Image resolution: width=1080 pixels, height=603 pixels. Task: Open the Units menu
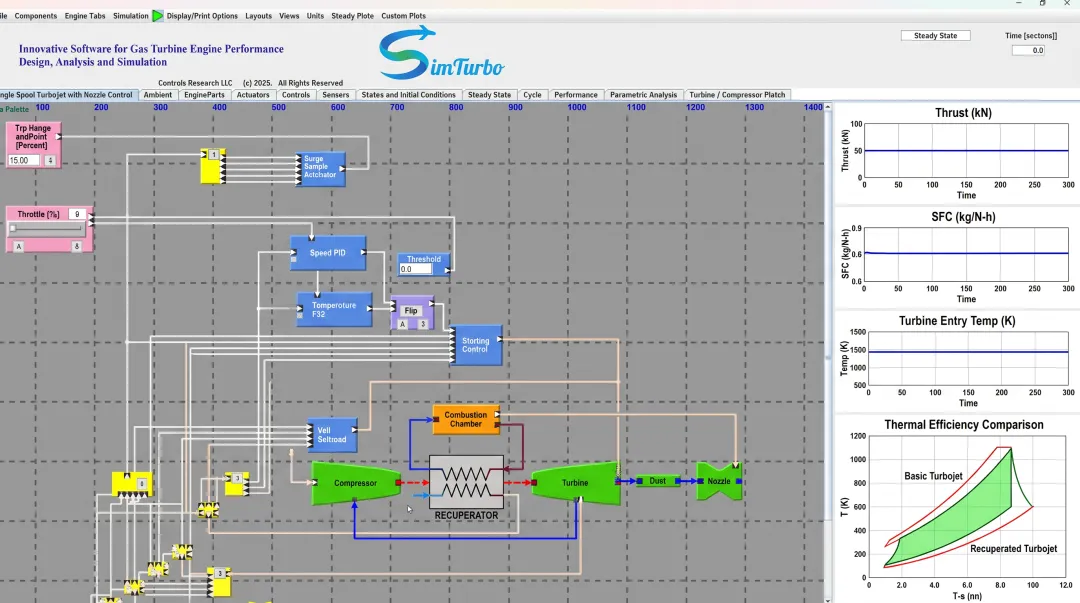(x=315, y=16)
